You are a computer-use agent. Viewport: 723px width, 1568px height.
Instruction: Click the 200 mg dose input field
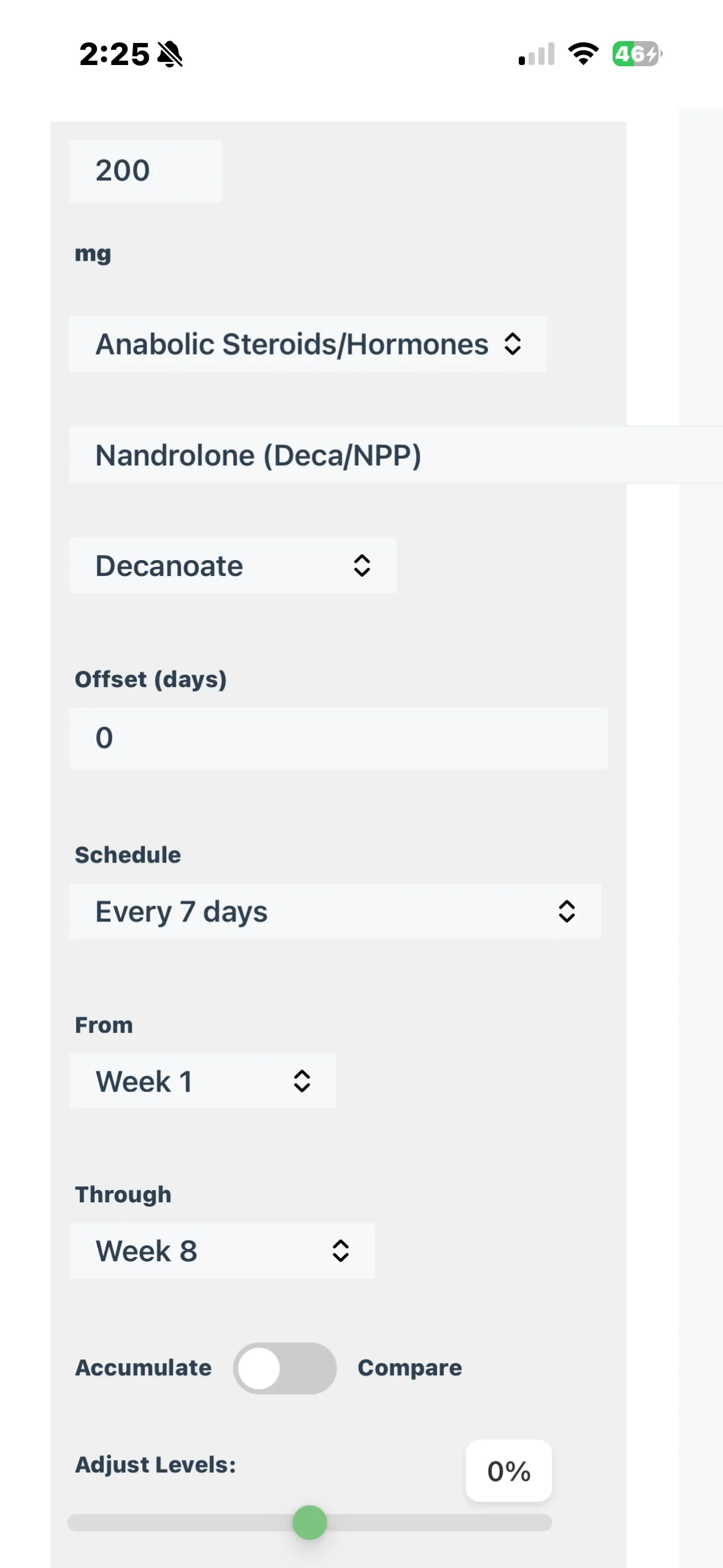[x=145, y=171]
